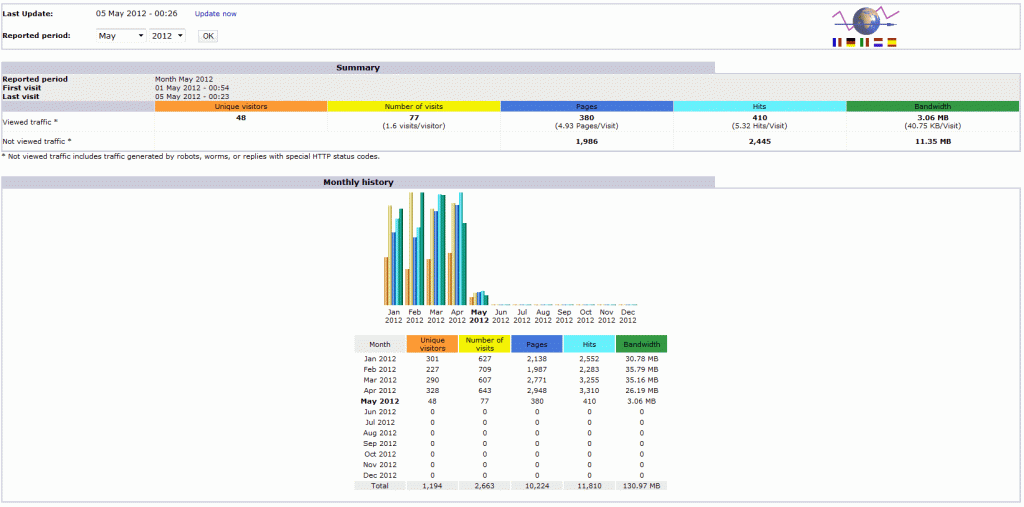Click the cyan Hits column in monthly table

588,344
